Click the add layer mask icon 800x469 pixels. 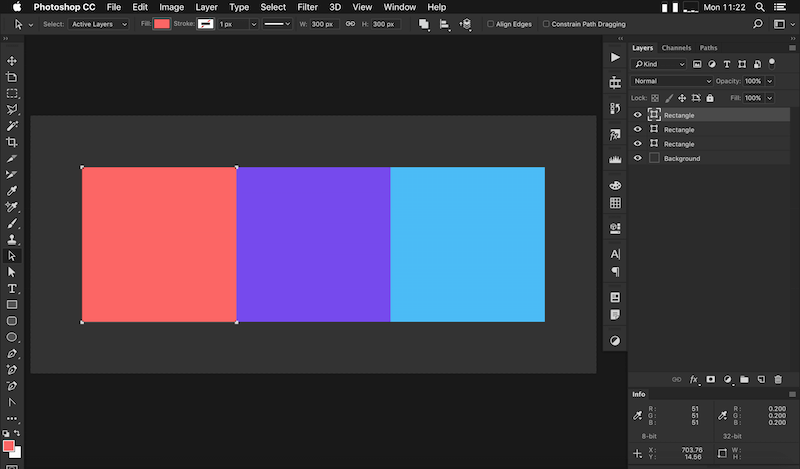pos(711,380)
